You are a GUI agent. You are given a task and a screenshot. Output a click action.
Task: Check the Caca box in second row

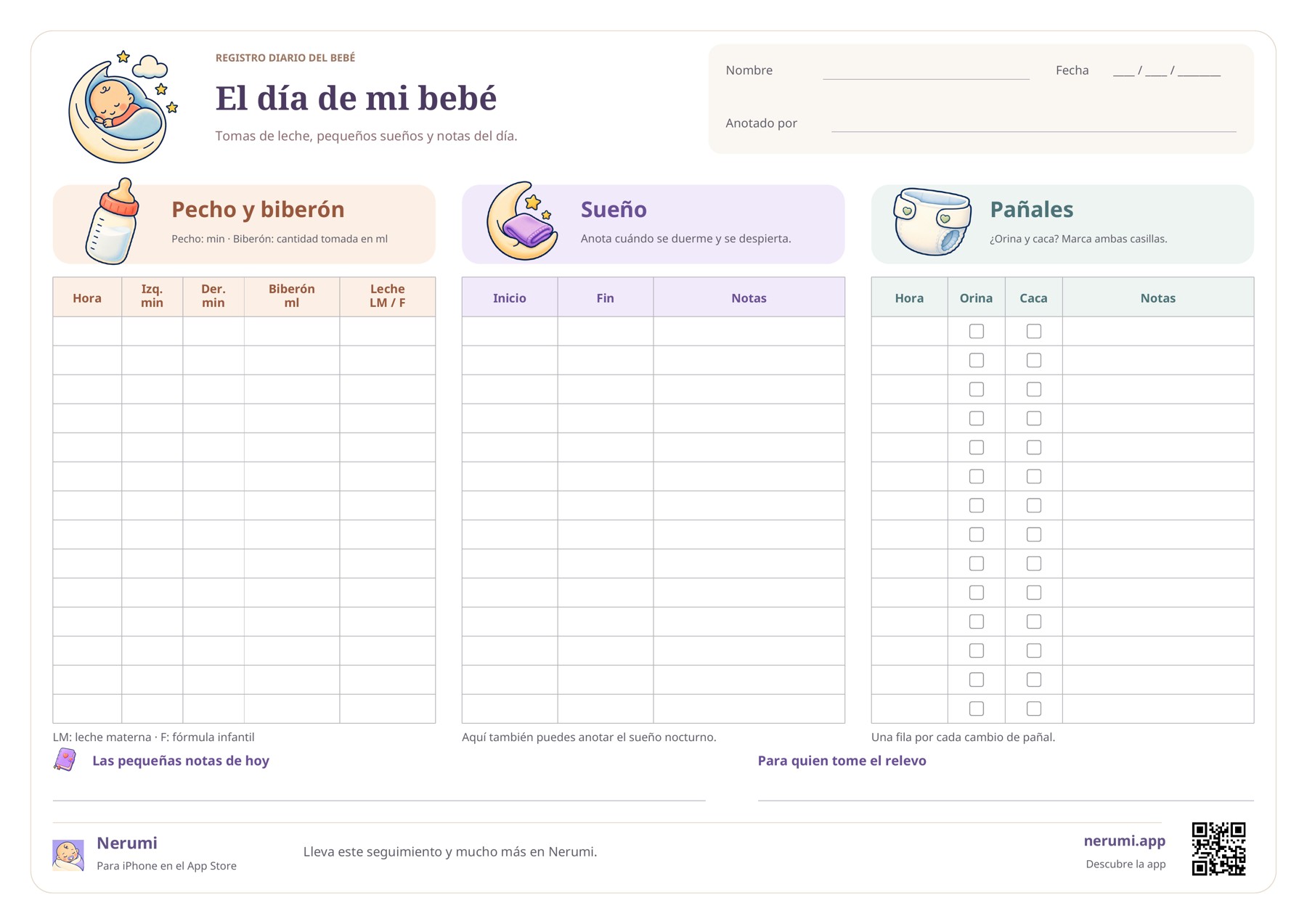[1033, 360]
